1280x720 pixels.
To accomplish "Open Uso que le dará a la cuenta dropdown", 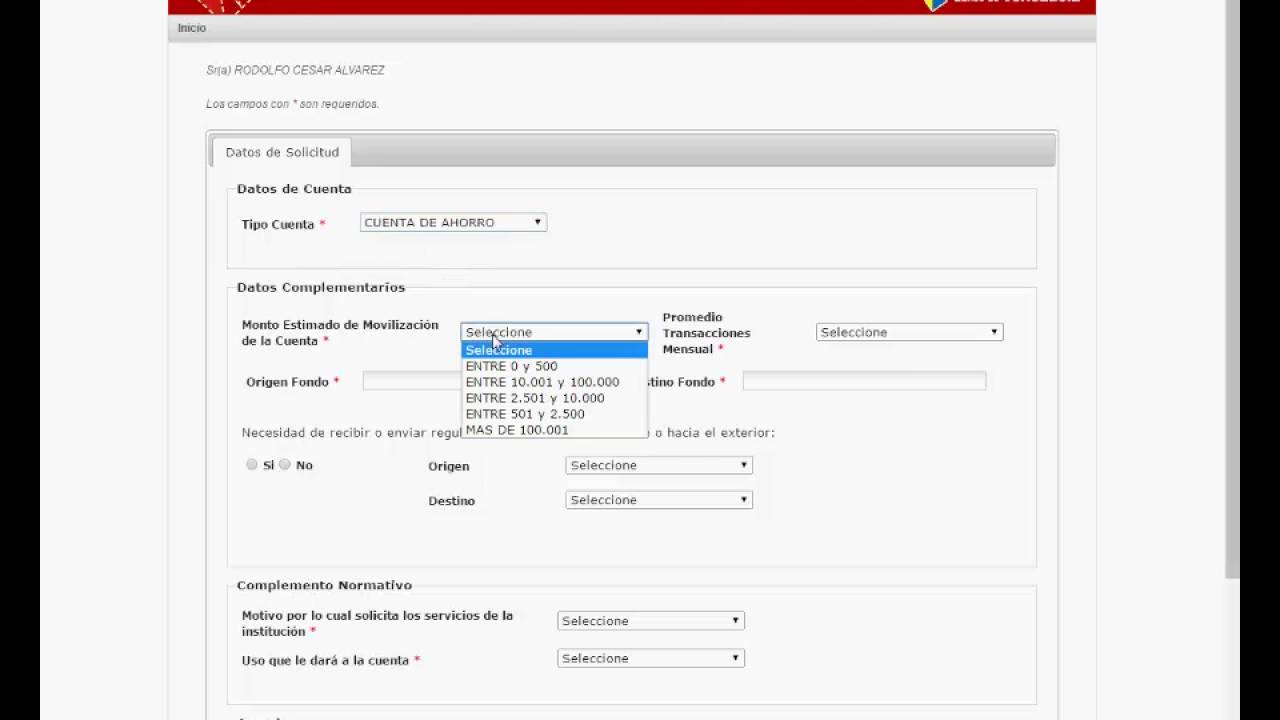I will pyautogui.click(x=651, y=658).
